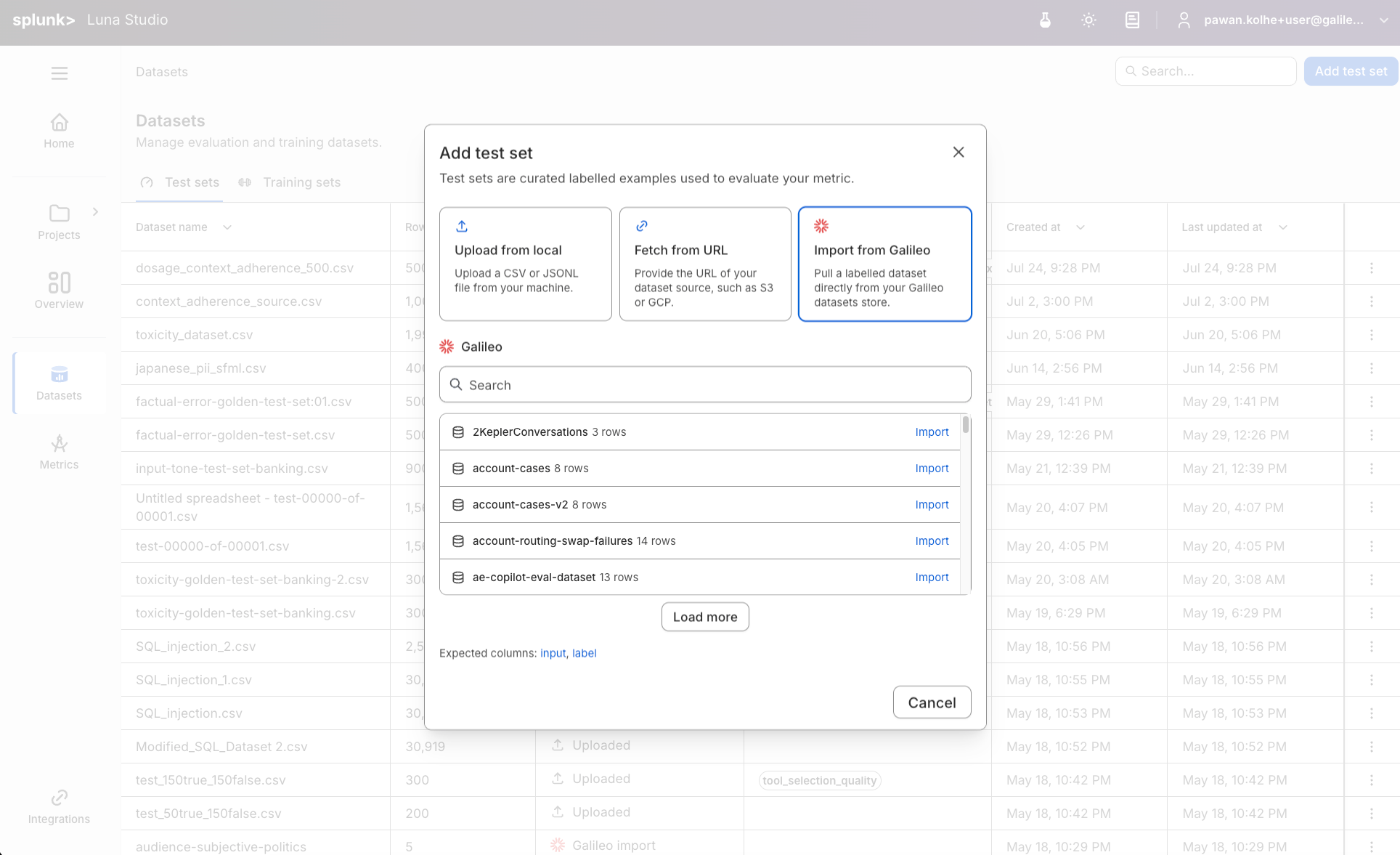Import the 2KeplerConversations dataset
Screen dimensions: 1400x855
coord(932,432)
